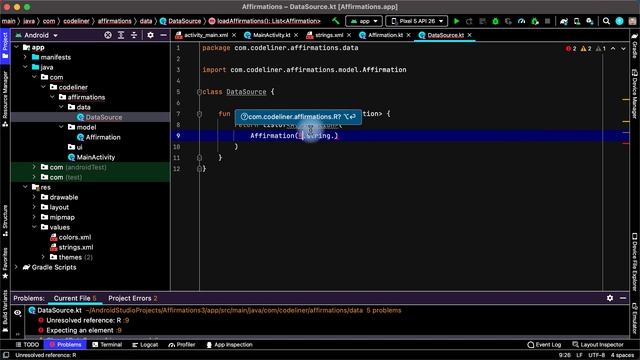Open the TODO tool window

27,344
